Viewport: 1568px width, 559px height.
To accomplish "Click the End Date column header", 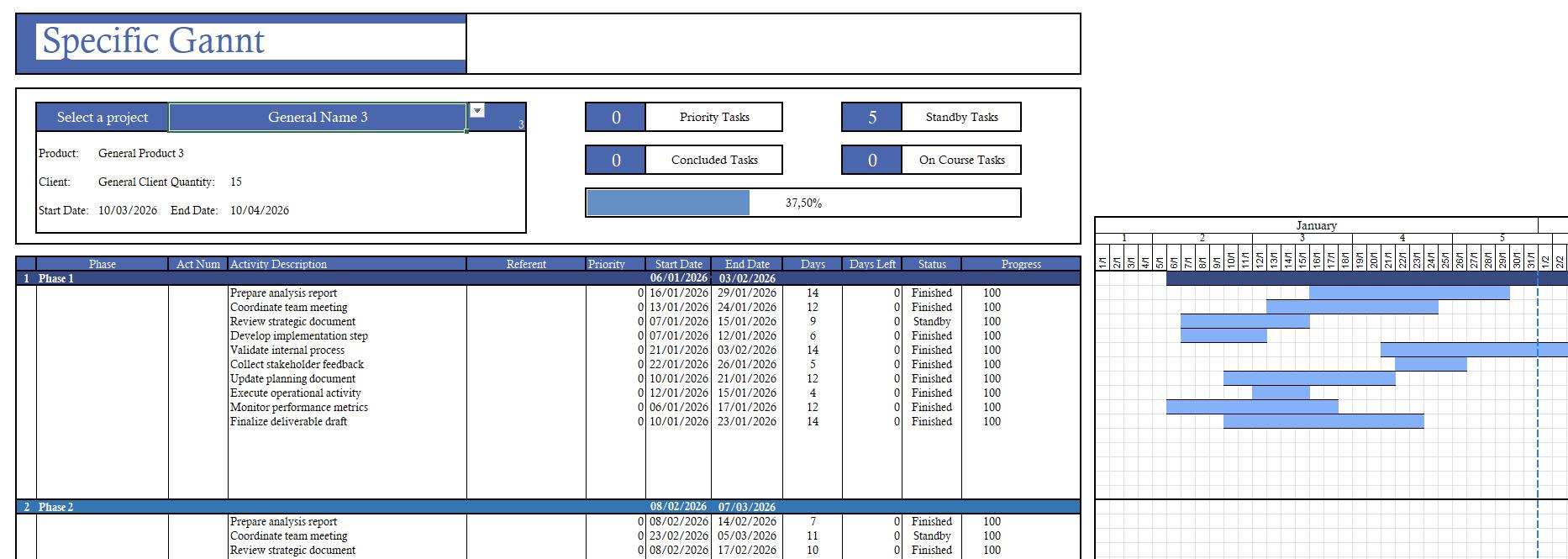I will 747,264.
